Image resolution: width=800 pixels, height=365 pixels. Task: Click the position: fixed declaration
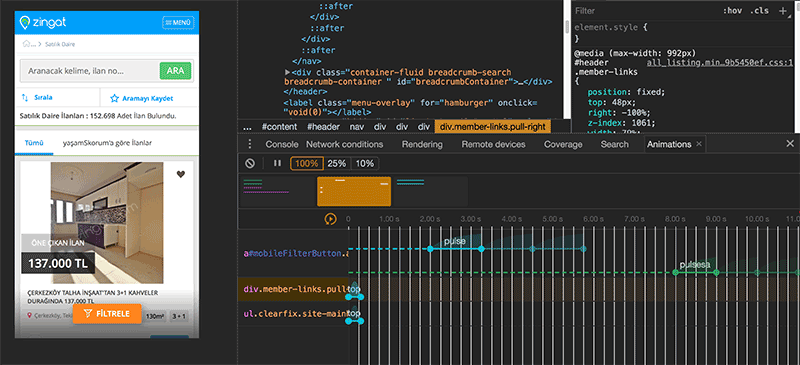coord(627,92)
